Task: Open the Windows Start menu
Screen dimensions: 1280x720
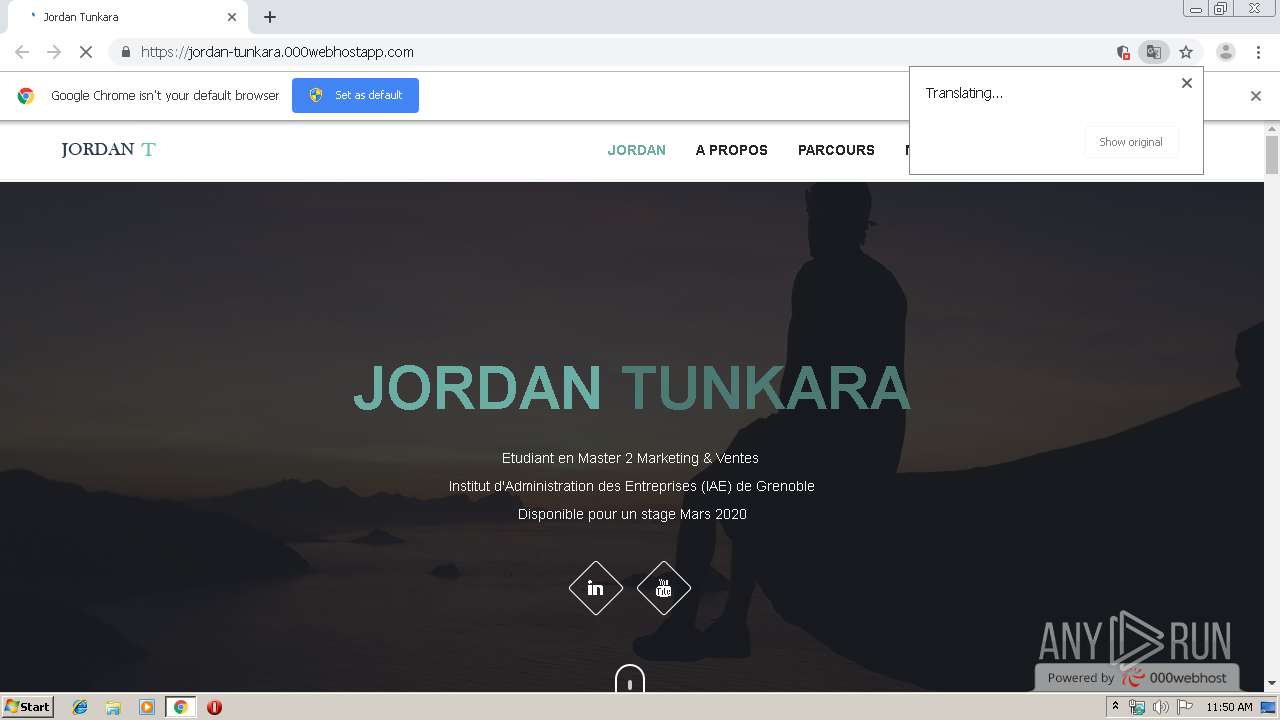Action: (x=28, y=706)
